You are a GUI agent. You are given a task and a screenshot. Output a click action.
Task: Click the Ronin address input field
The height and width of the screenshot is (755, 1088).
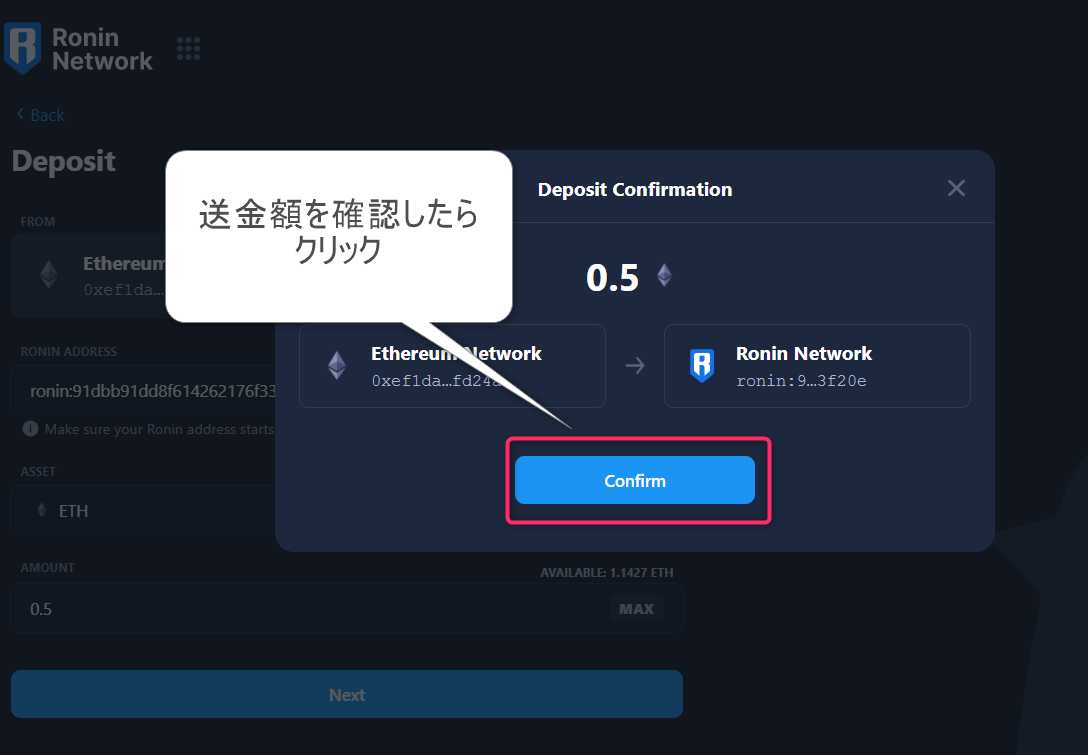click(x=144, y=391)
